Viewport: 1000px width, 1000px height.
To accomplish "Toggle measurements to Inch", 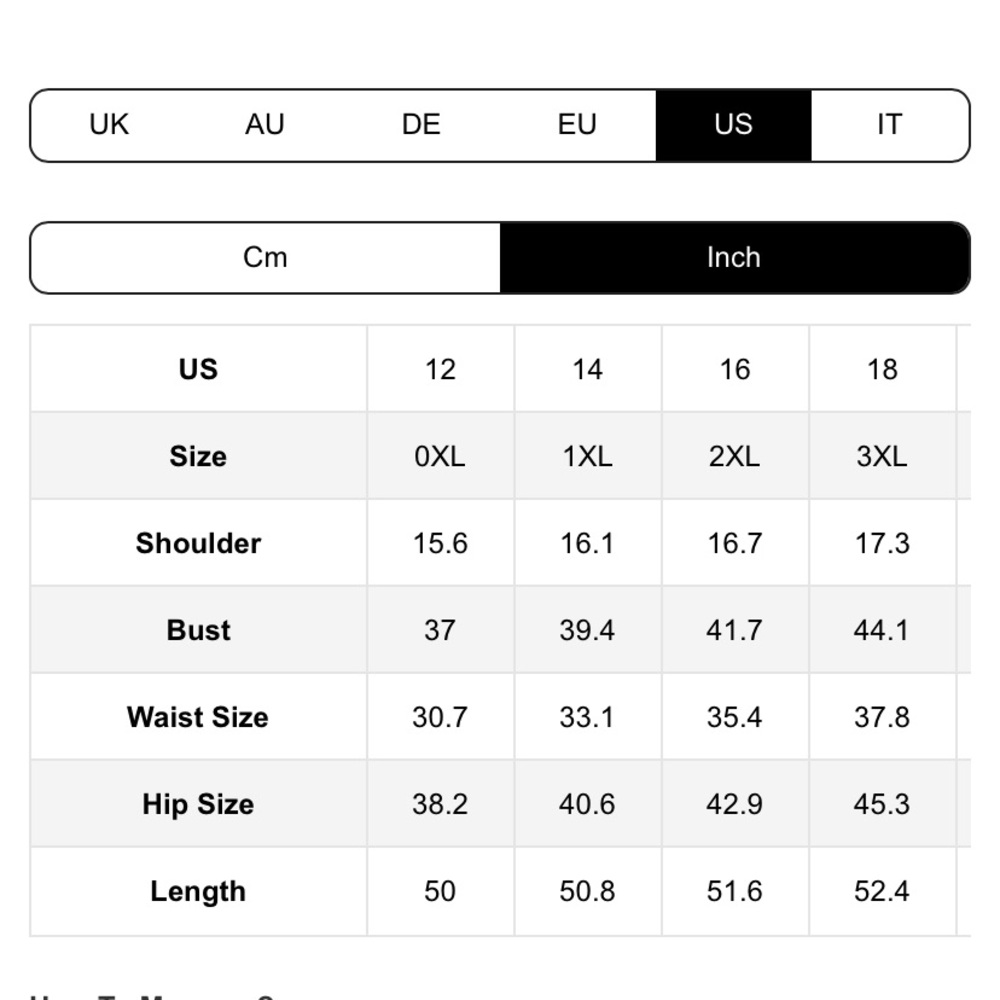I will [735, 258].
